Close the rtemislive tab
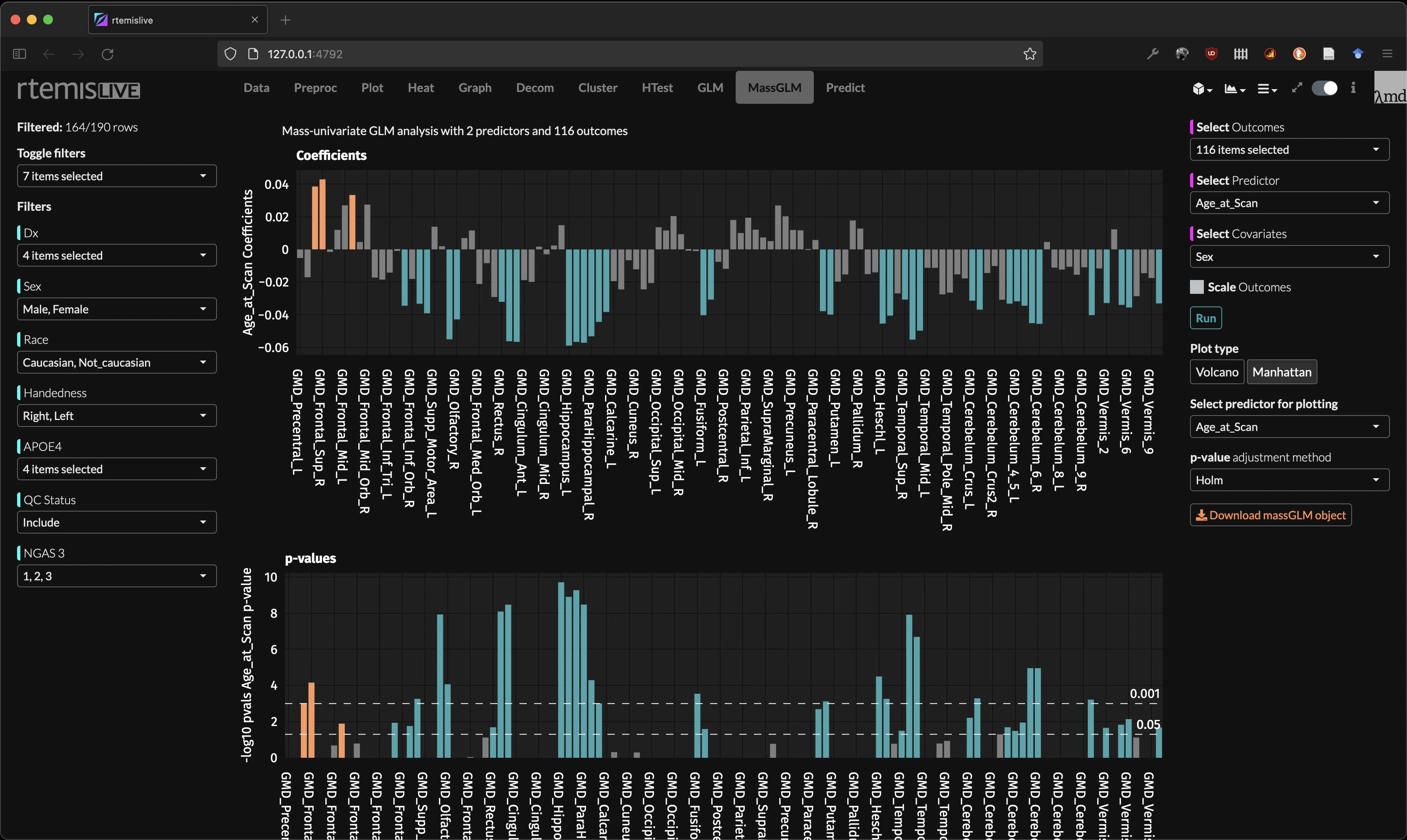Screen dimensions: 1407x840 coord(255,20)
